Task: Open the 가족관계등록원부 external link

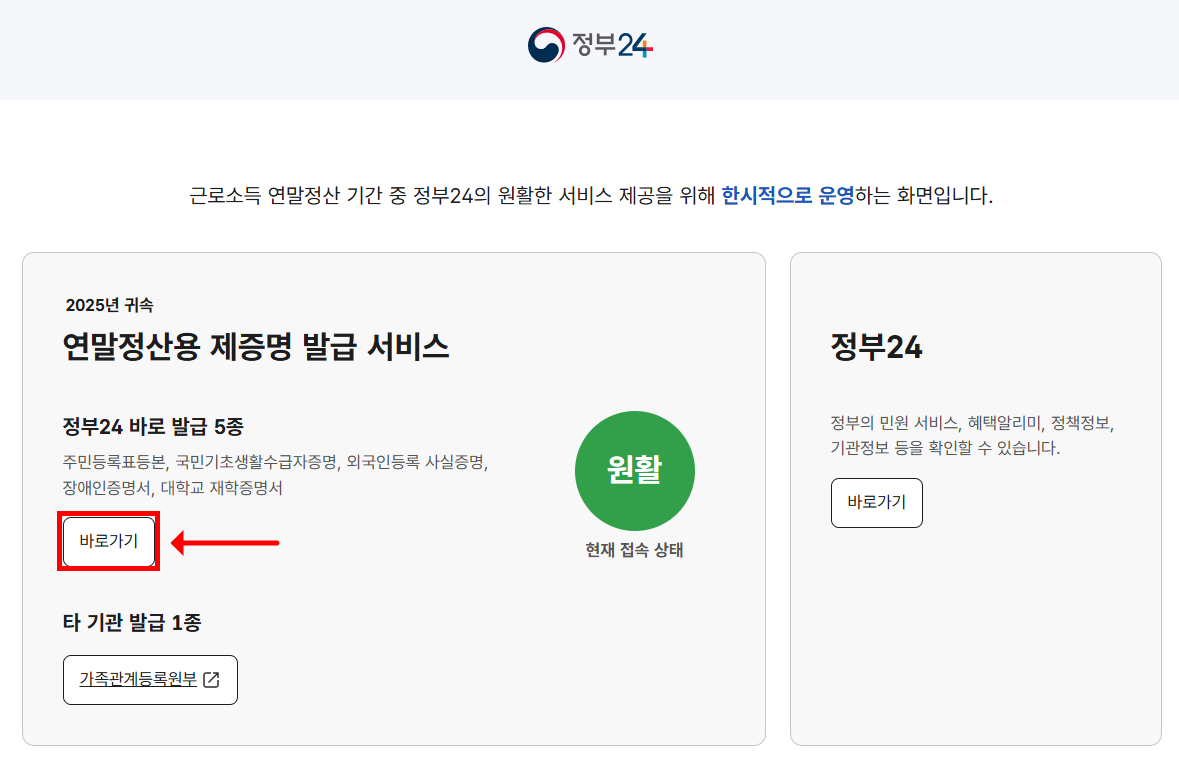Action: point(150,680)
